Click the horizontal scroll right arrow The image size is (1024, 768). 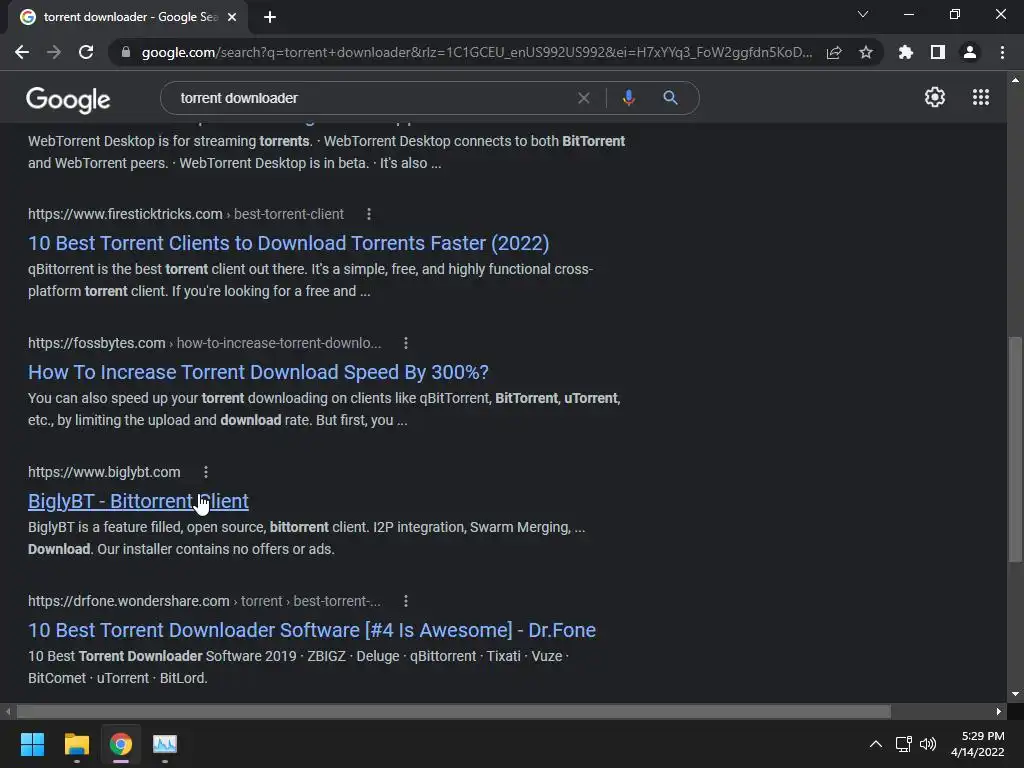[999, 711]
